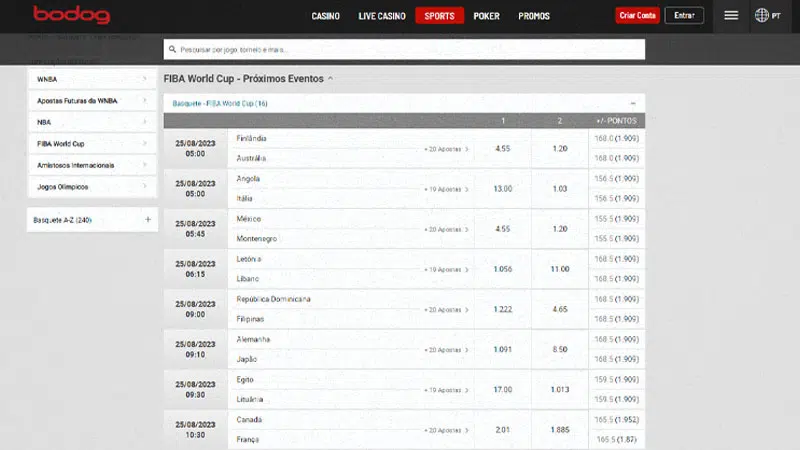The image size is (800, 450).
Task: Select odds 4.55 for Finlândia
Action: pyautogui.click(x=503, y=148)
